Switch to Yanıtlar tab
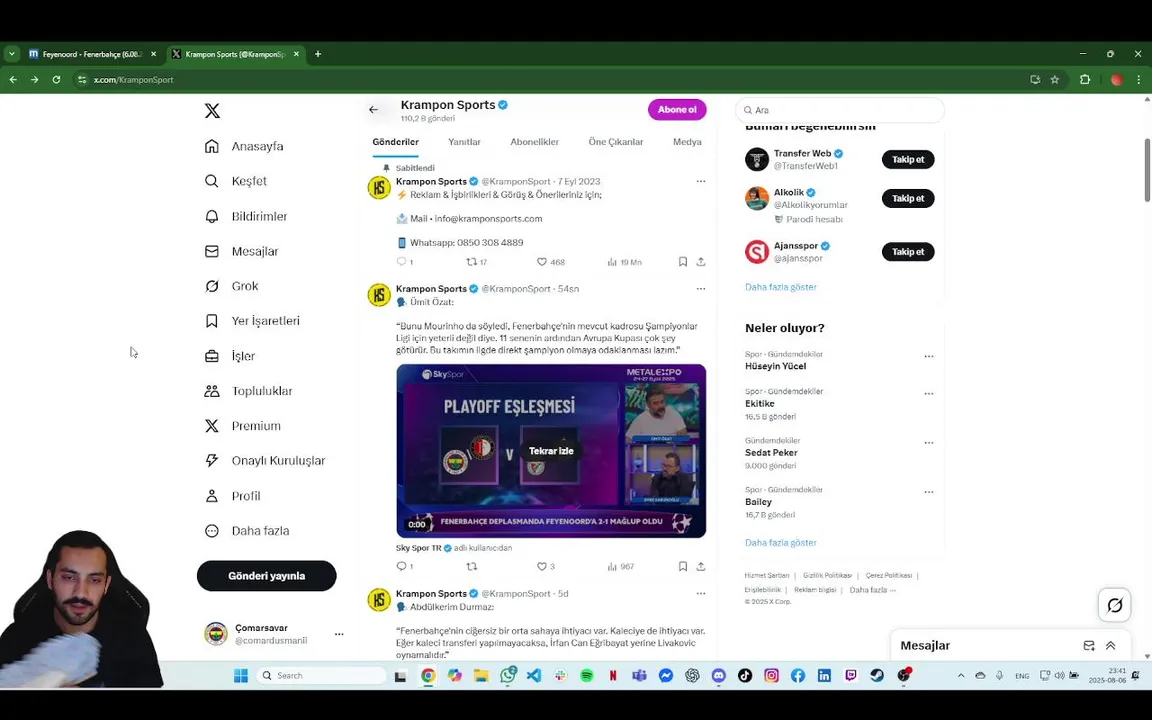Viewport: 1152px width, 720px height. click(464, 142)
